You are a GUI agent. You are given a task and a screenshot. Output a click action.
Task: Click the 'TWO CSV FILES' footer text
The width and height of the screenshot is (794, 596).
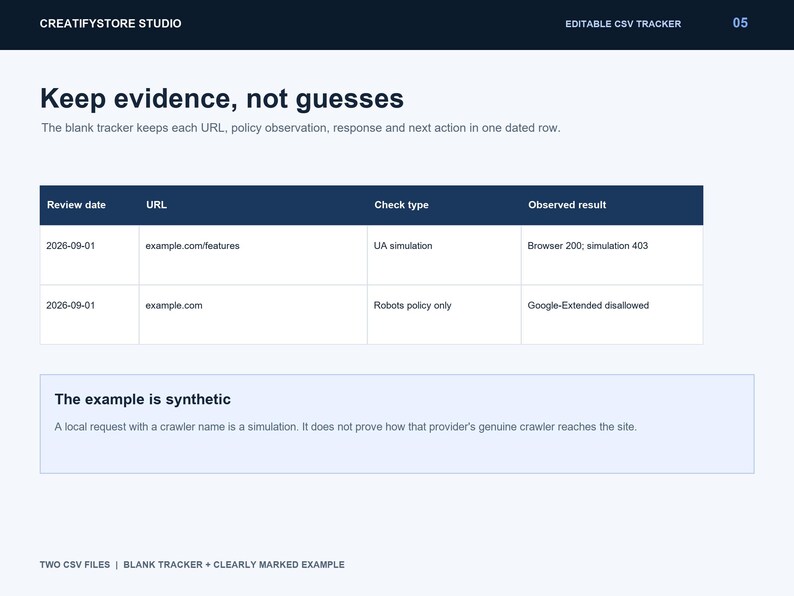coord(75,565)
